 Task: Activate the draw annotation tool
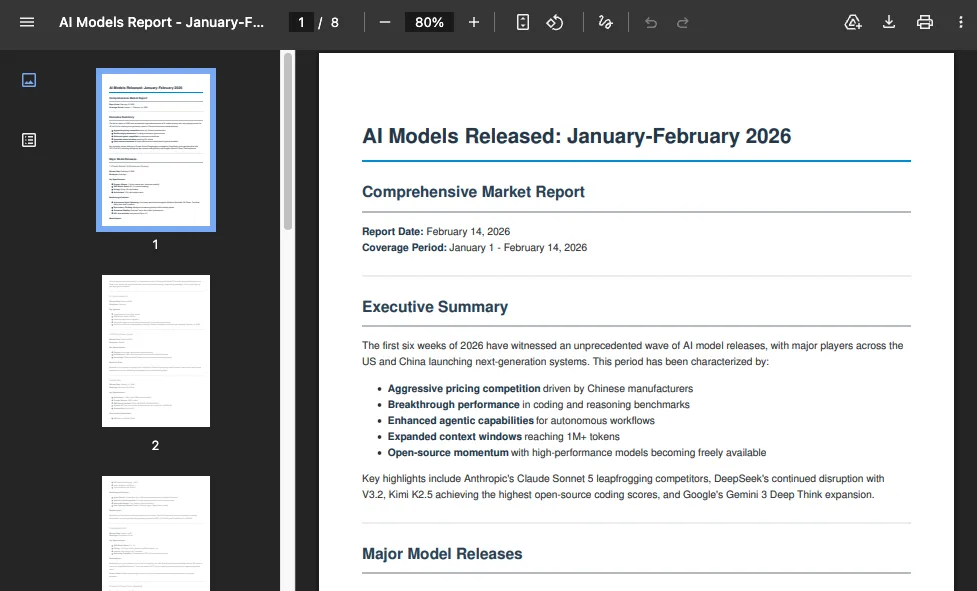[x=605, y=22]
